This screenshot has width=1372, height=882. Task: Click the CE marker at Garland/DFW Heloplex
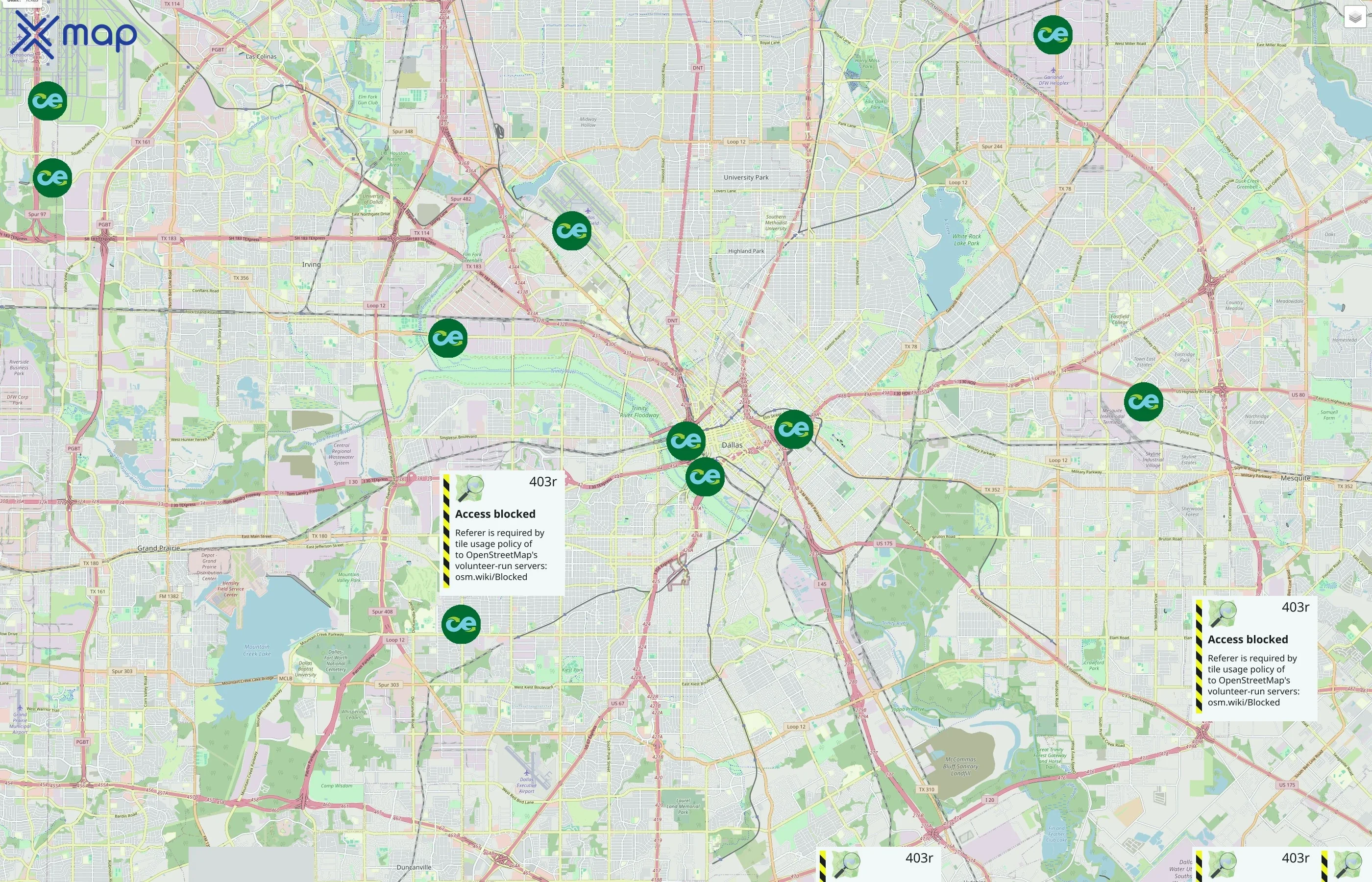tap(1054, 35)
